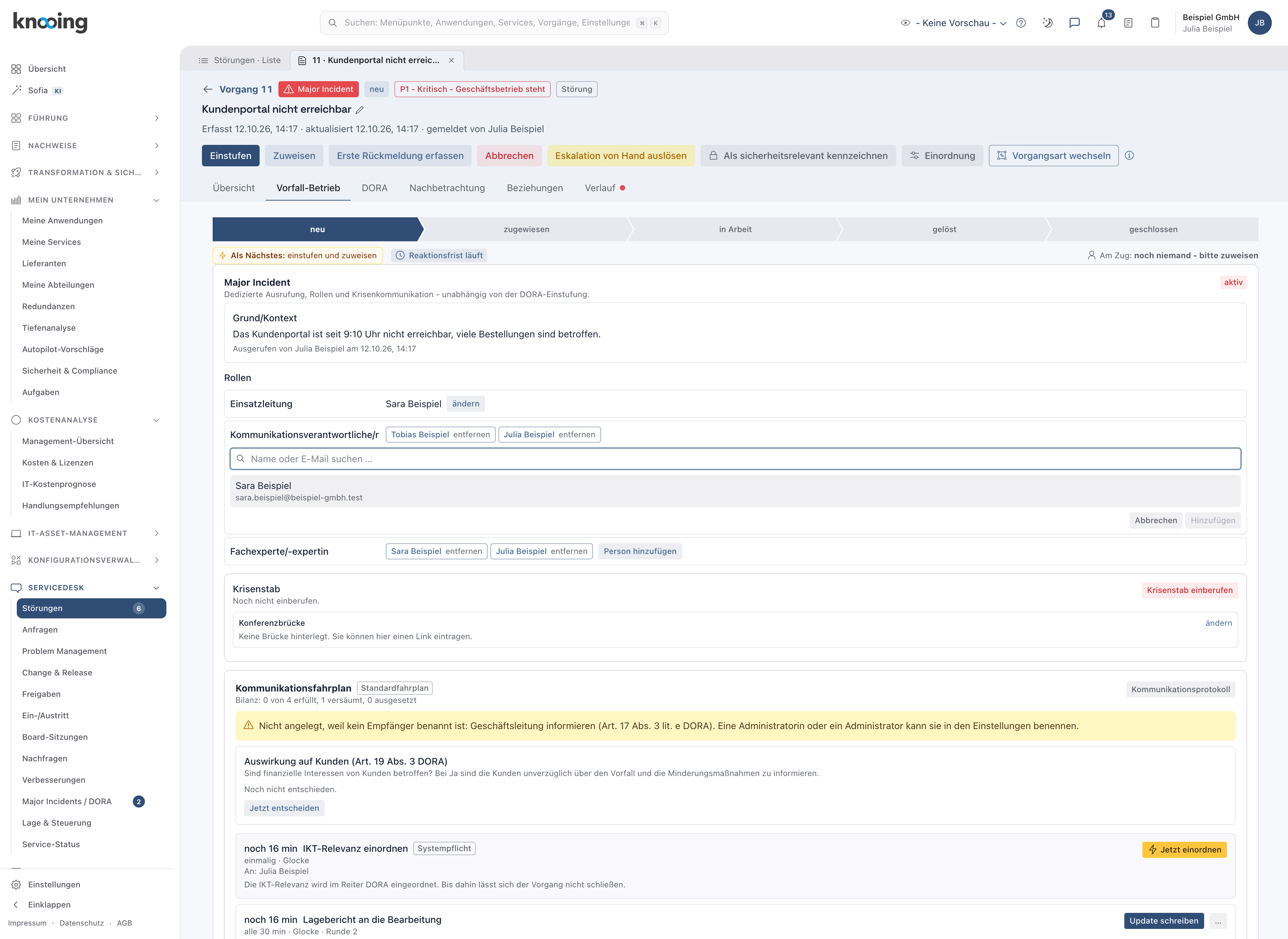Click Mein Unternehmen barcode icon
Screen dimensions: 1288x939
pyautogui.click(x=16, y=200)
